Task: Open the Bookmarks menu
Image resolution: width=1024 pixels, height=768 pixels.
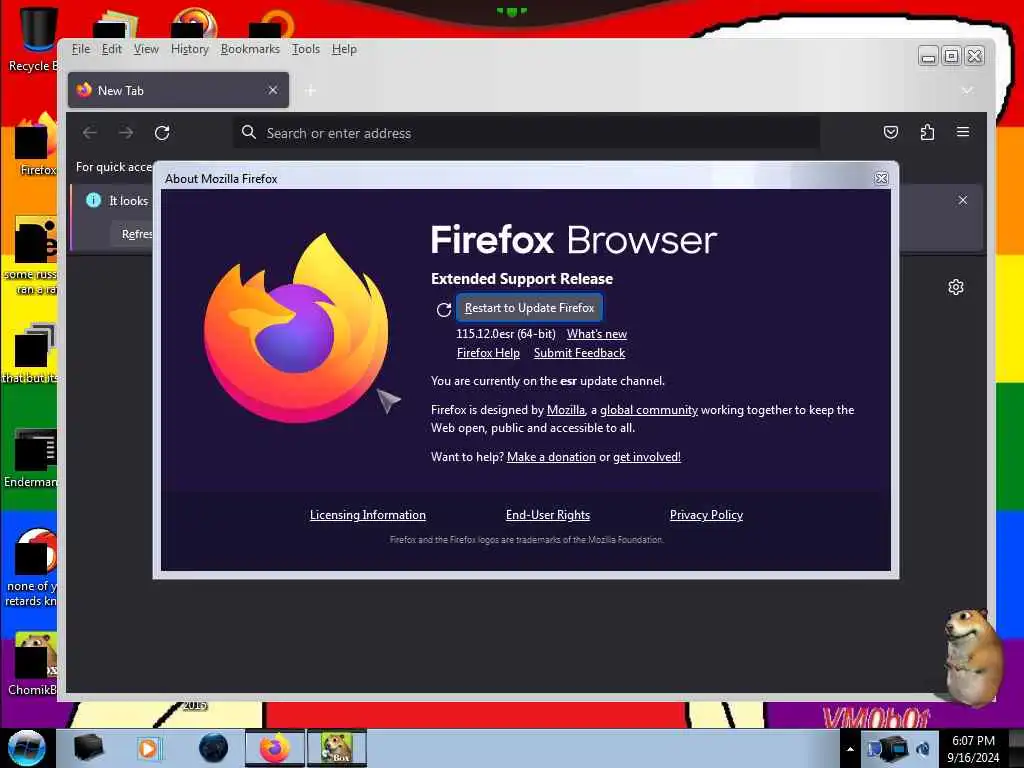Action: tap(250, 49)
